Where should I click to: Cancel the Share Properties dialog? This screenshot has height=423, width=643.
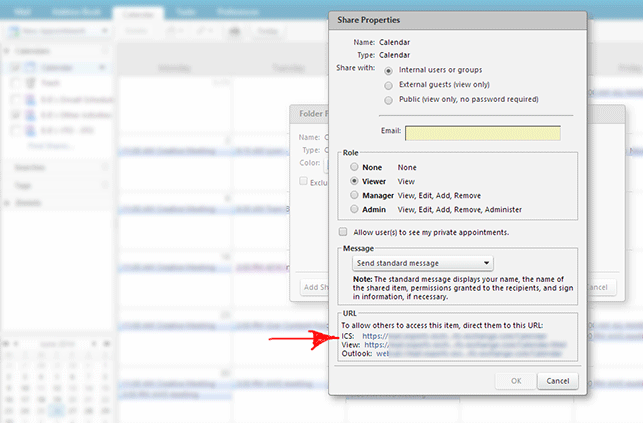(558, 381)
